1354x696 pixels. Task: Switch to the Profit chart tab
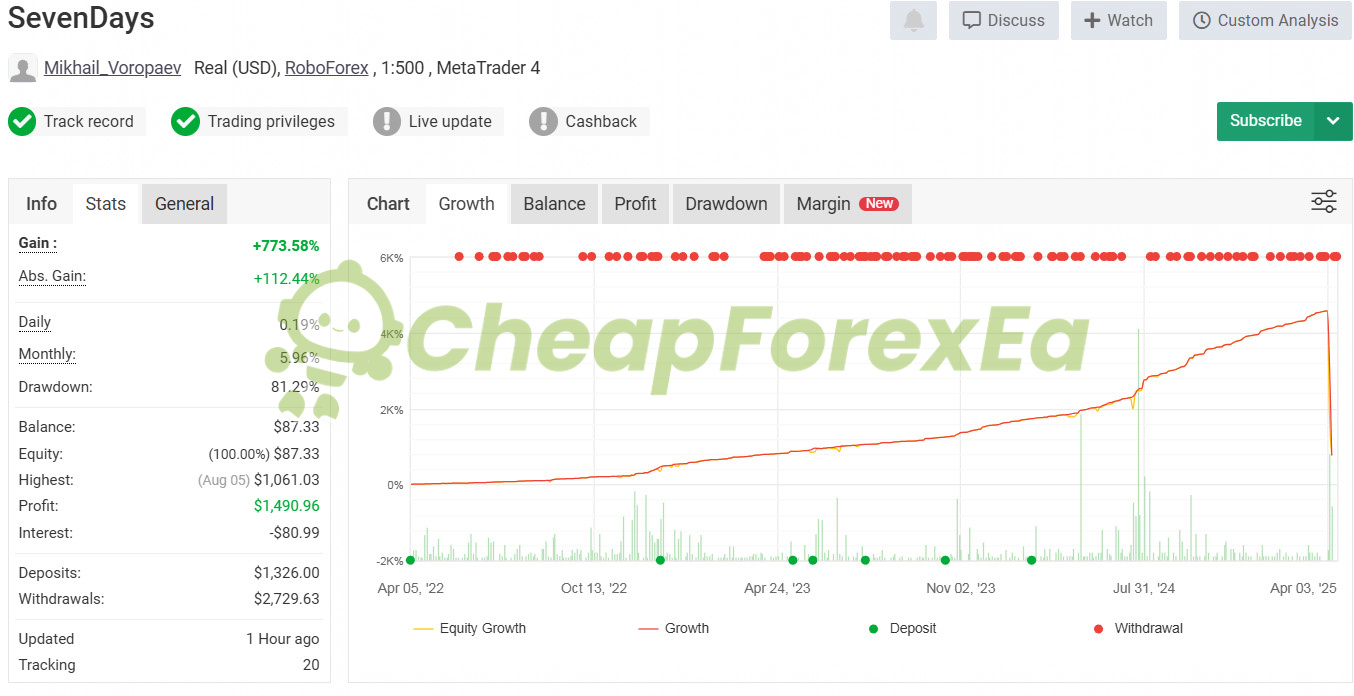click(635, 204)
